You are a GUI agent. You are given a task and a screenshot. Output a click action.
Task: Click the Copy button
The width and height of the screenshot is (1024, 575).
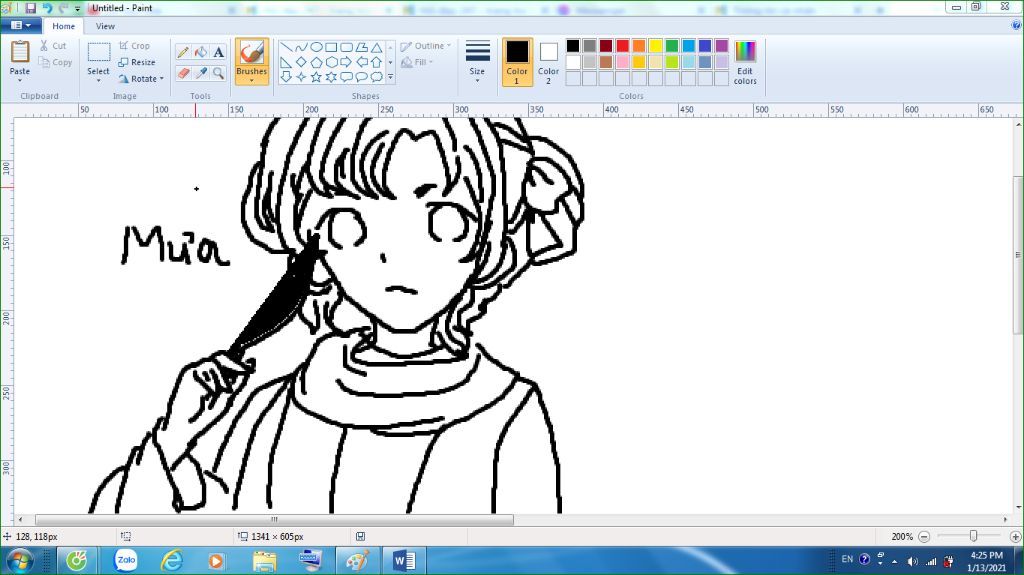coord(55,62)
